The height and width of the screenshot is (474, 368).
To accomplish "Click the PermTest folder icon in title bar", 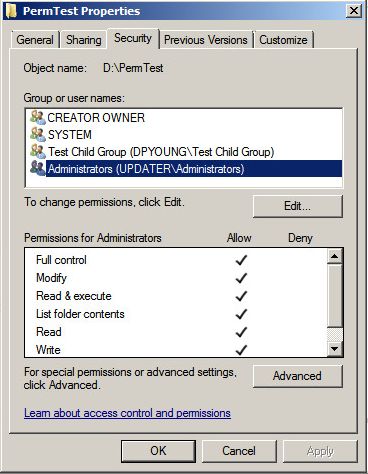I will point(11,11).
